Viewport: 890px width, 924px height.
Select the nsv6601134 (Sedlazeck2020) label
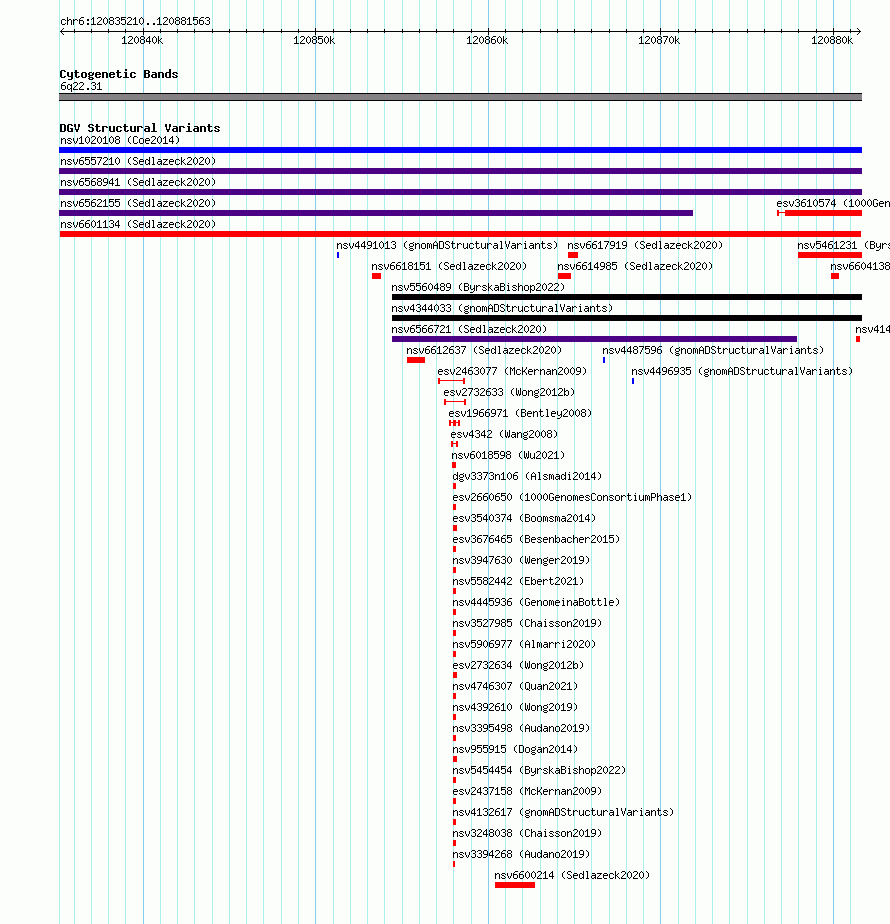tap(138, 225)
